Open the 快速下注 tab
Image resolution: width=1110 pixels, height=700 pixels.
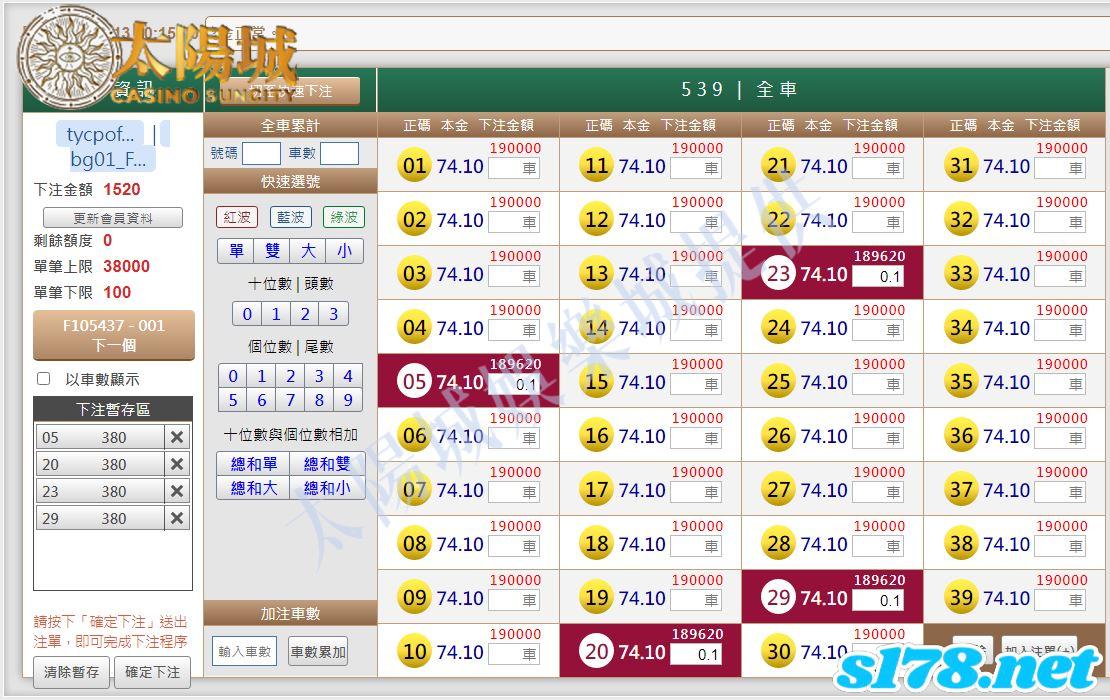290,91
